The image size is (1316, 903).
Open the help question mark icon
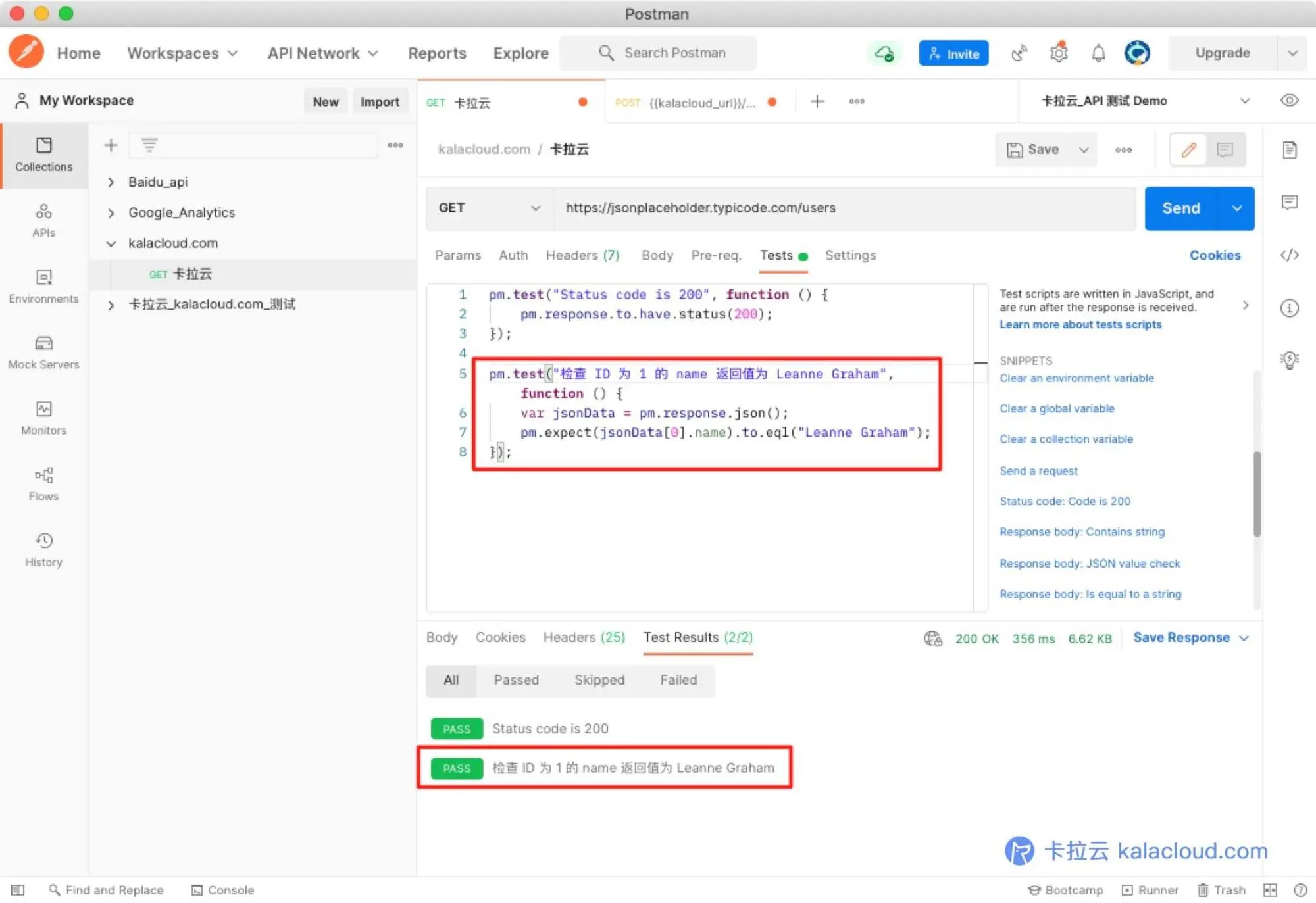pos(1300,890)
